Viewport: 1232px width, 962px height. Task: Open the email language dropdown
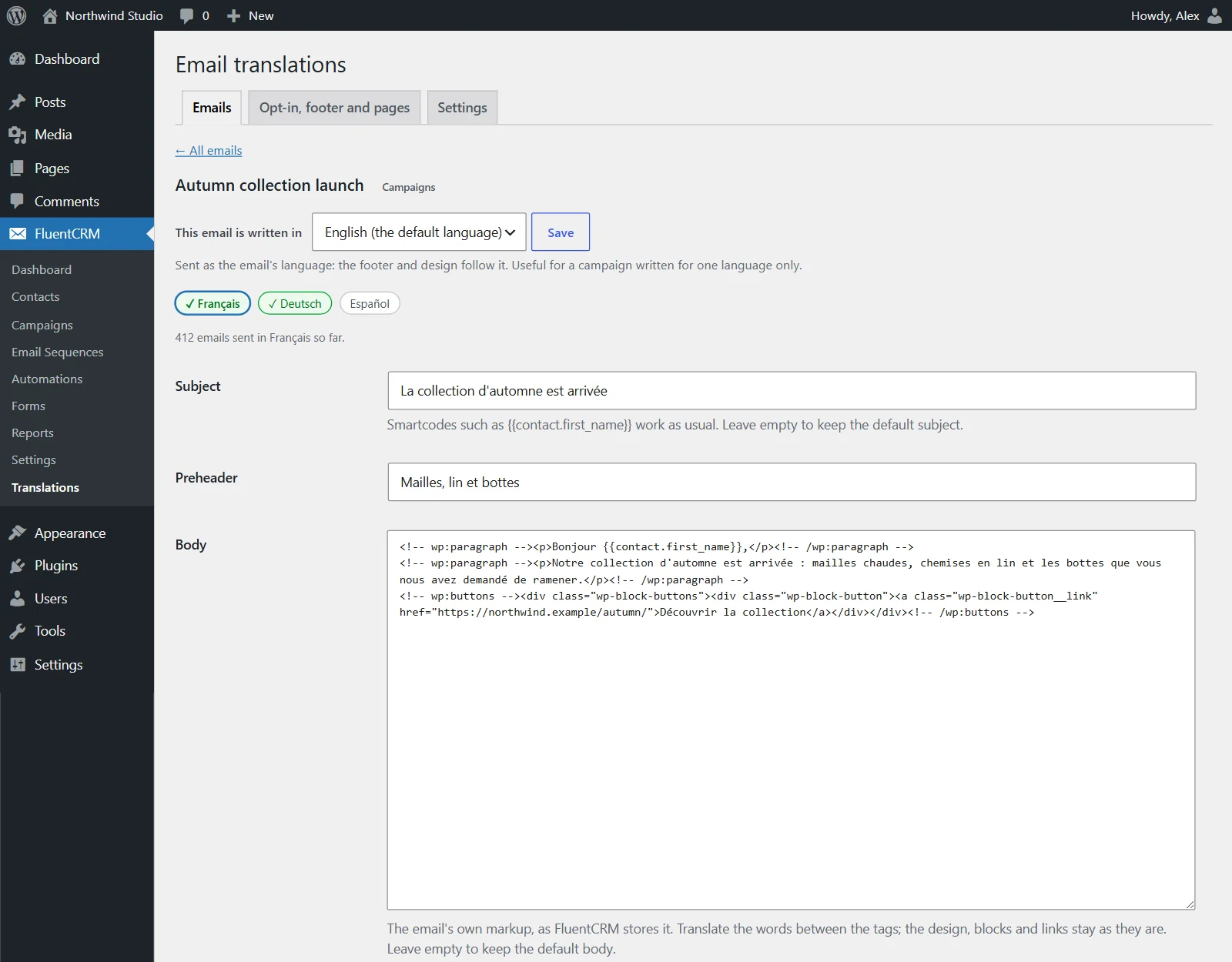[x=419, y=232]
